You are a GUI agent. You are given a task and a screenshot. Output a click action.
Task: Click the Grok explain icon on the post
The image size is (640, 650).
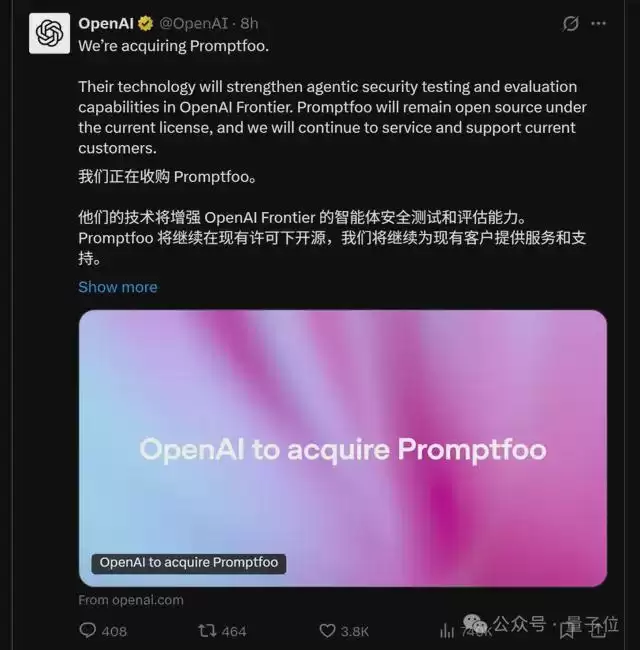coord(570,24)
